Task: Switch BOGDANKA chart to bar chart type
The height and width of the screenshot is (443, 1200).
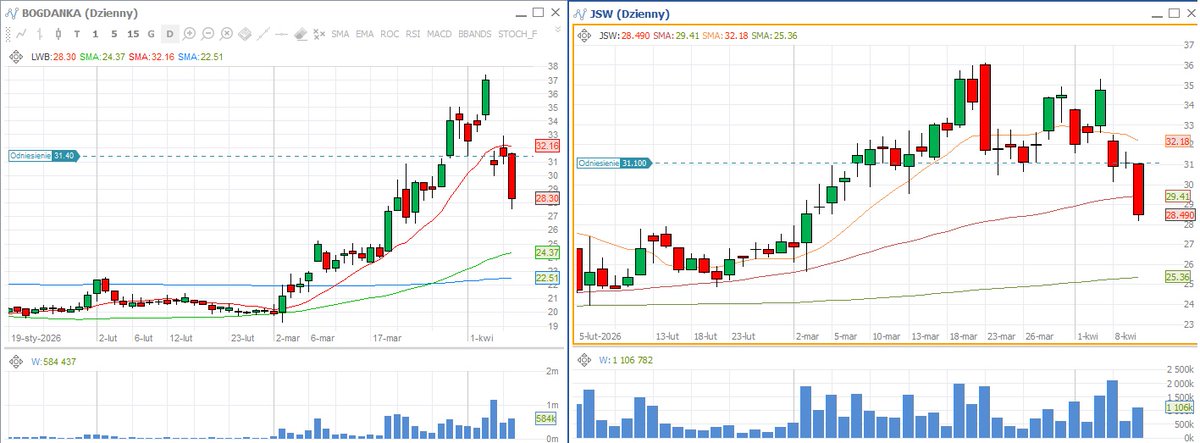Action: (x=40, y=34)
